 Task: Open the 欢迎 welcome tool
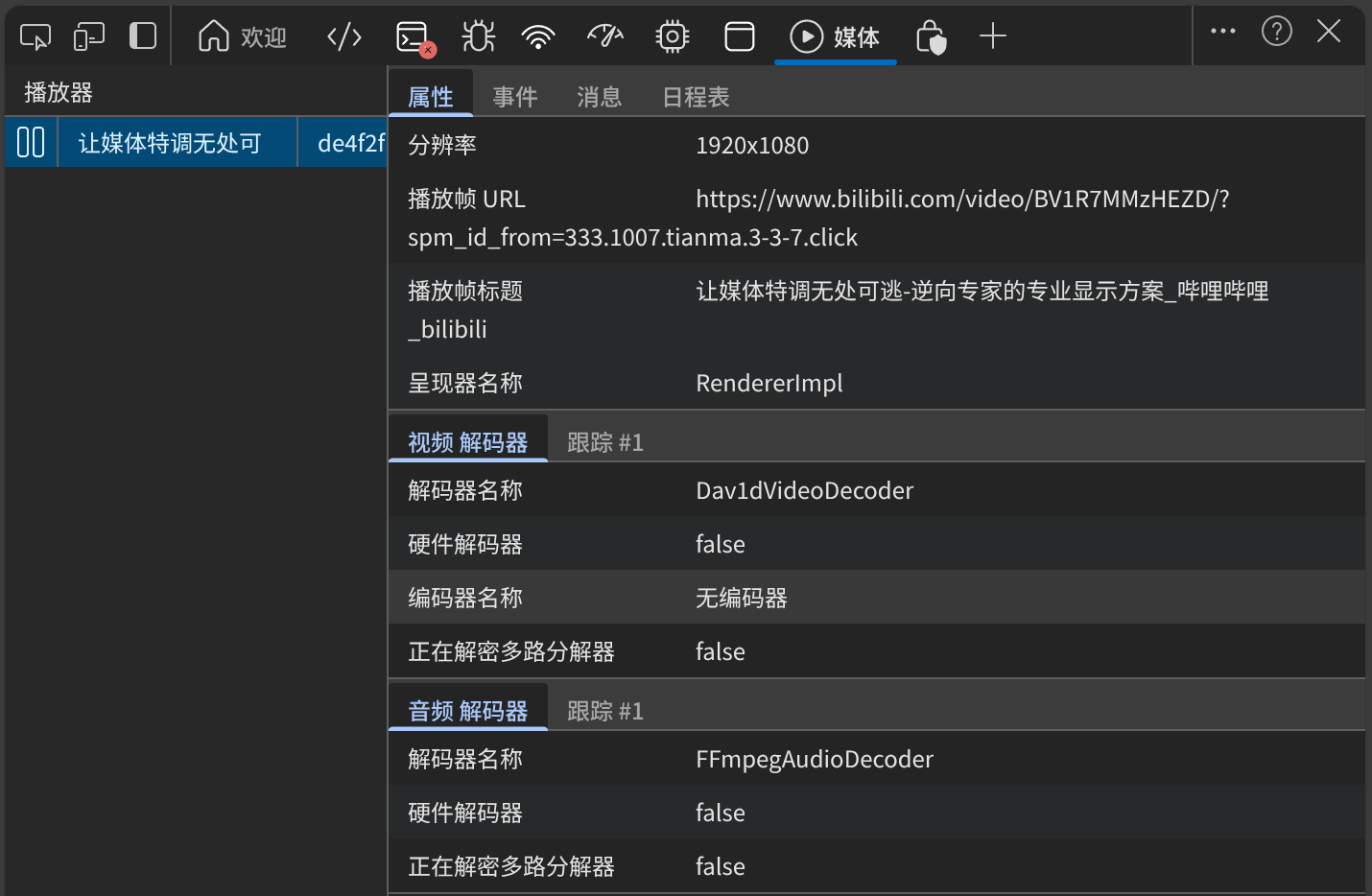[243, 36]
